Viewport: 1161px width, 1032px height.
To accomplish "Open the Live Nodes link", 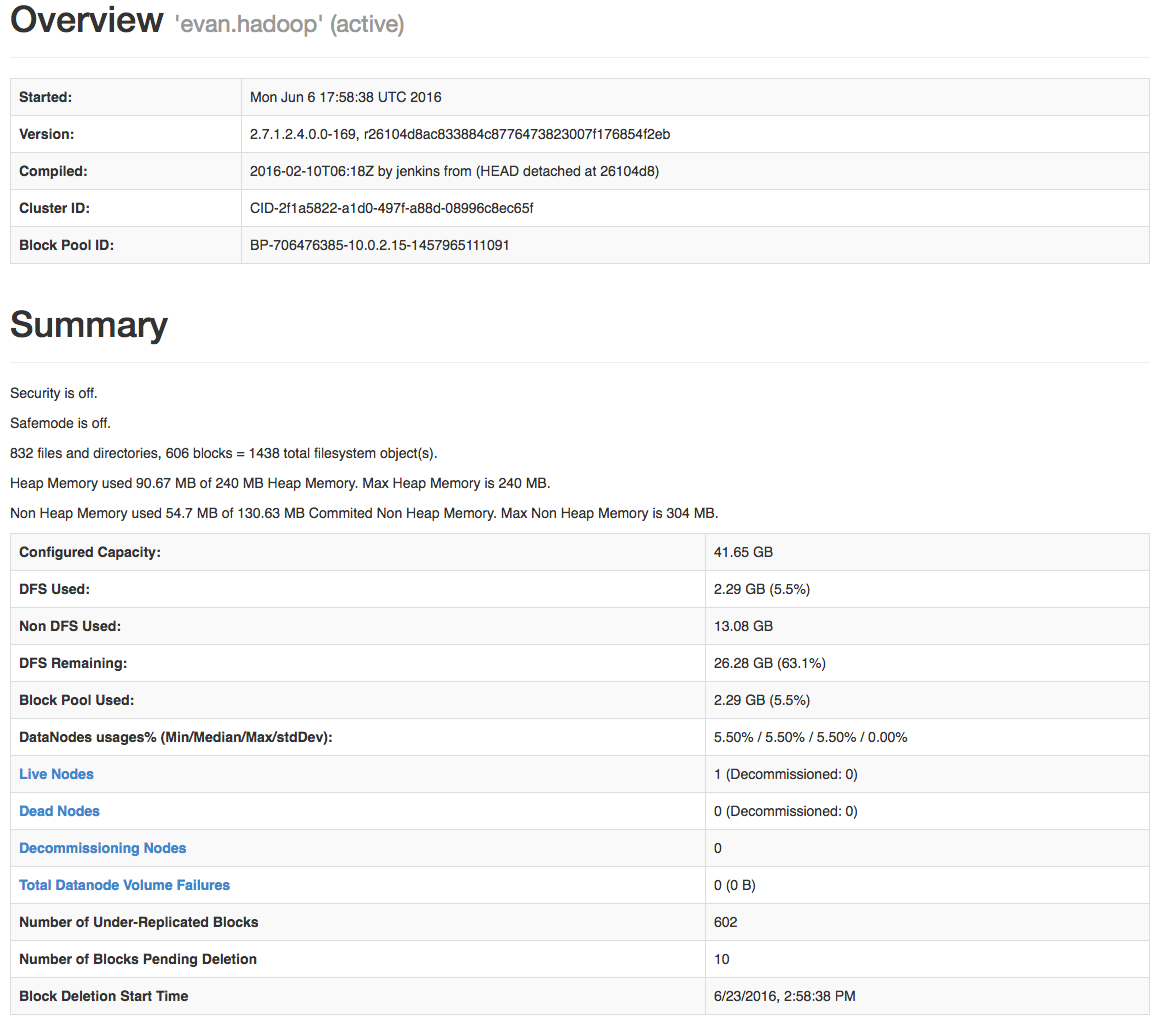I will (56, 774).
